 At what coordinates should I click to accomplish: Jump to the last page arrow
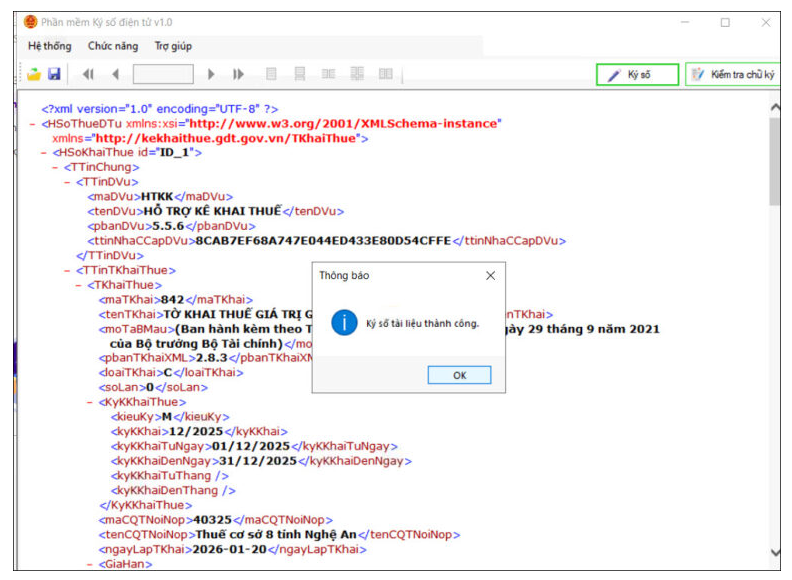(238, 74)
